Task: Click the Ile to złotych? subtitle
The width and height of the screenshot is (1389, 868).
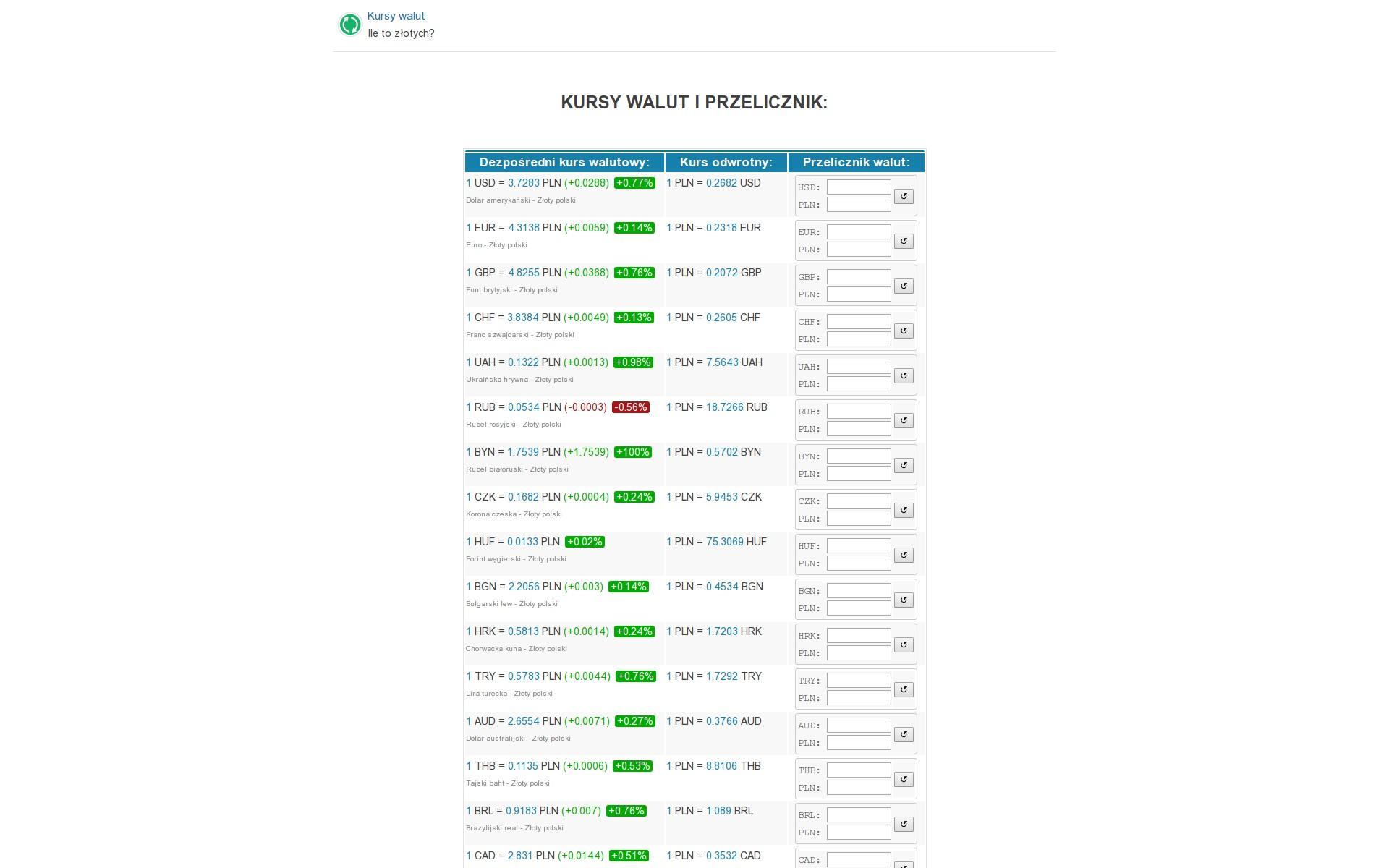Action: click(x=401, y=33)
